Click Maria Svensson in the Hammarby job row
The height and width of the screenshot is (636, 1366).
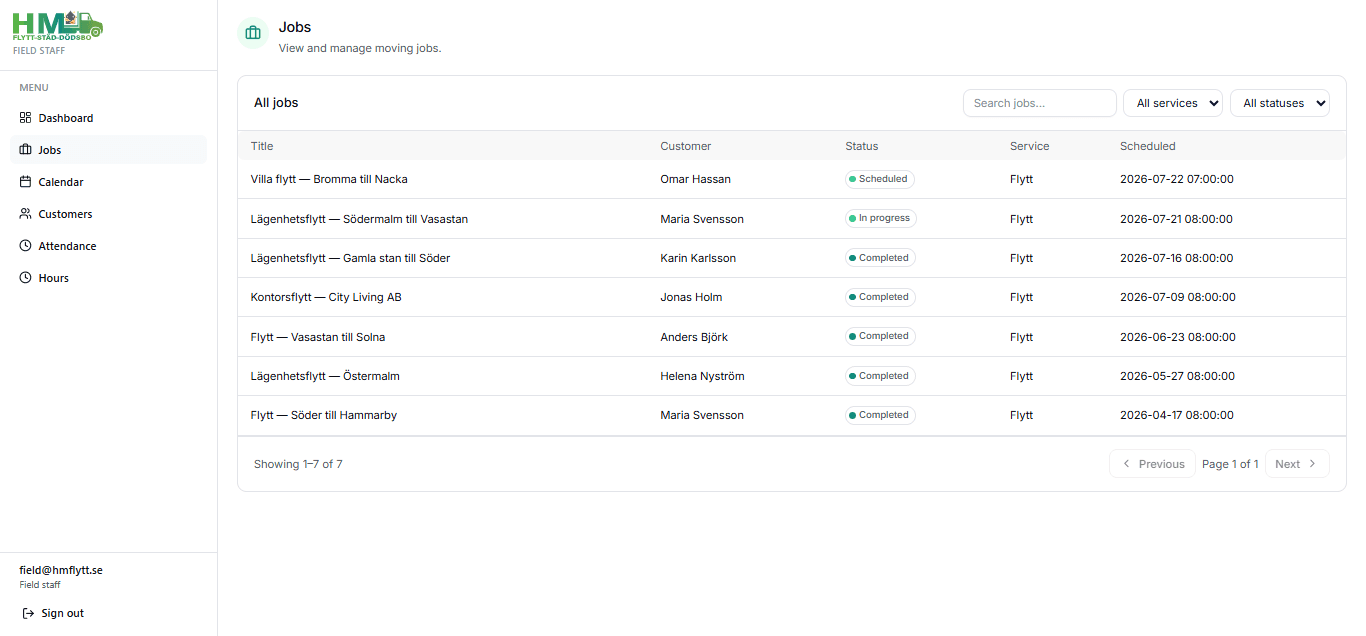[x=702, y=415]
